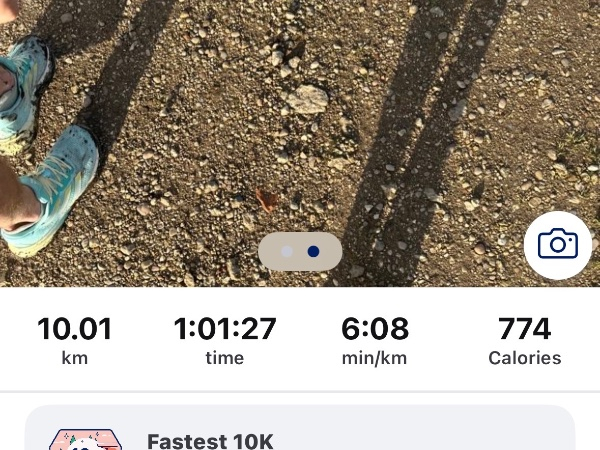This screenshot has height=450, width=600.
Task: Click the 1:01:27 elapsed time value
Action: point(225,329)
